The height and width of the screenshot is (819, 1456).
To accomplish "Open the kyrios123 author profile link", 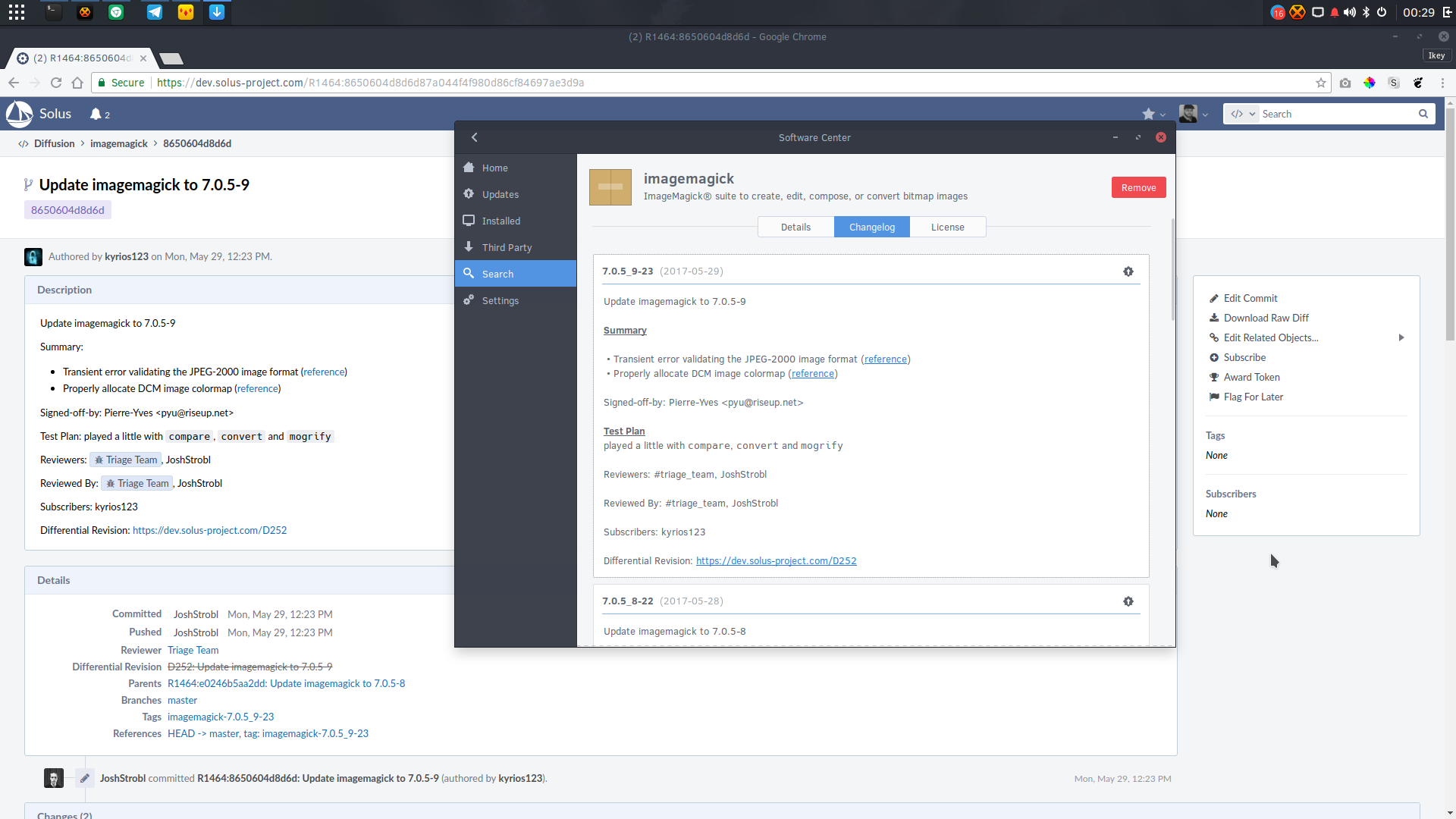I will point(127,256).
